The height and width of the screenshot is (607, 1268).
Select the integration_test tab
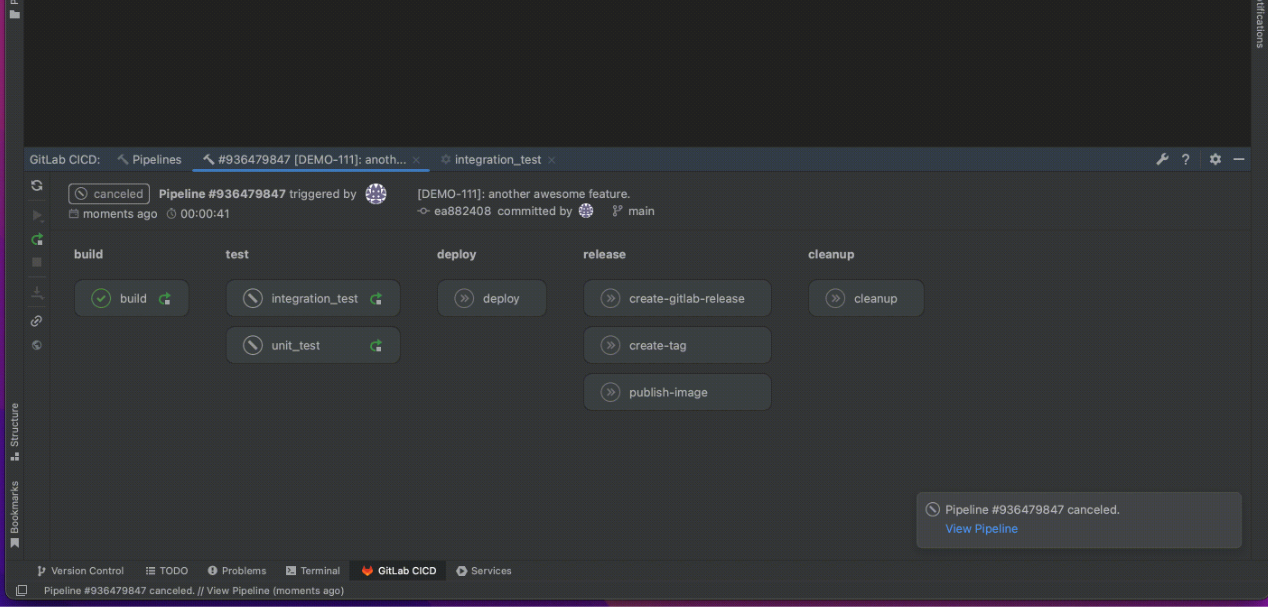[497, 160]
